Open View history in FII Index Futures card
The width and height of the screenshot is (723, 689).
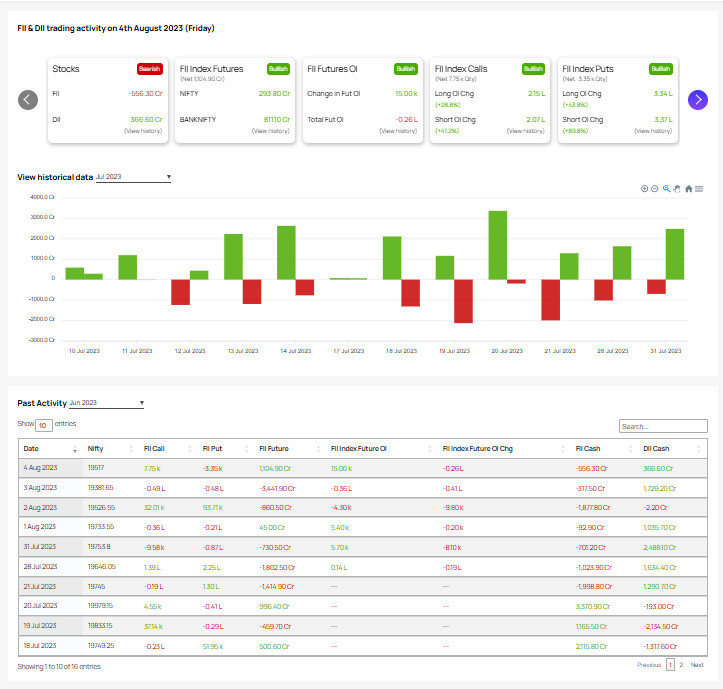271,131
